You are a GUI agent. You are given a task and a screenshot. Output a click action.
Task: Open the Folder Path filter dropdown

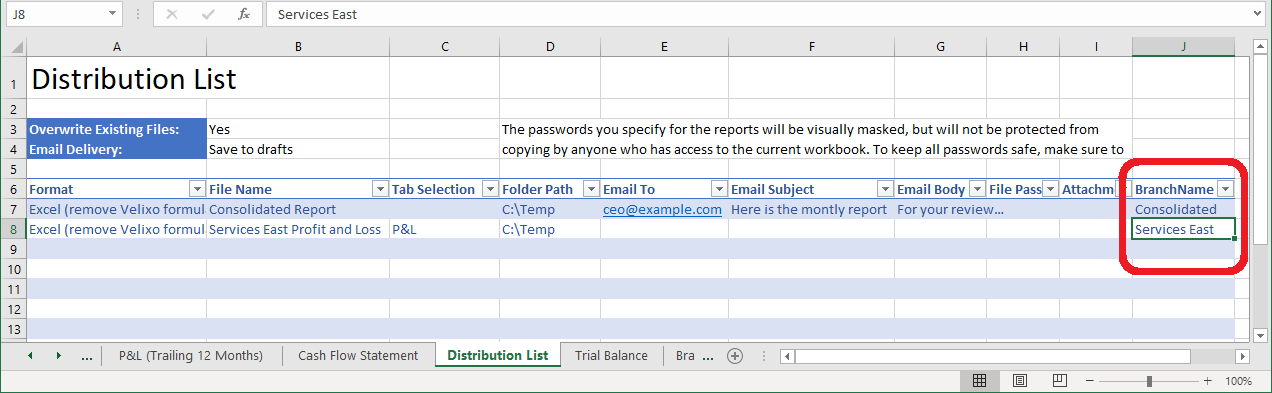591,189
